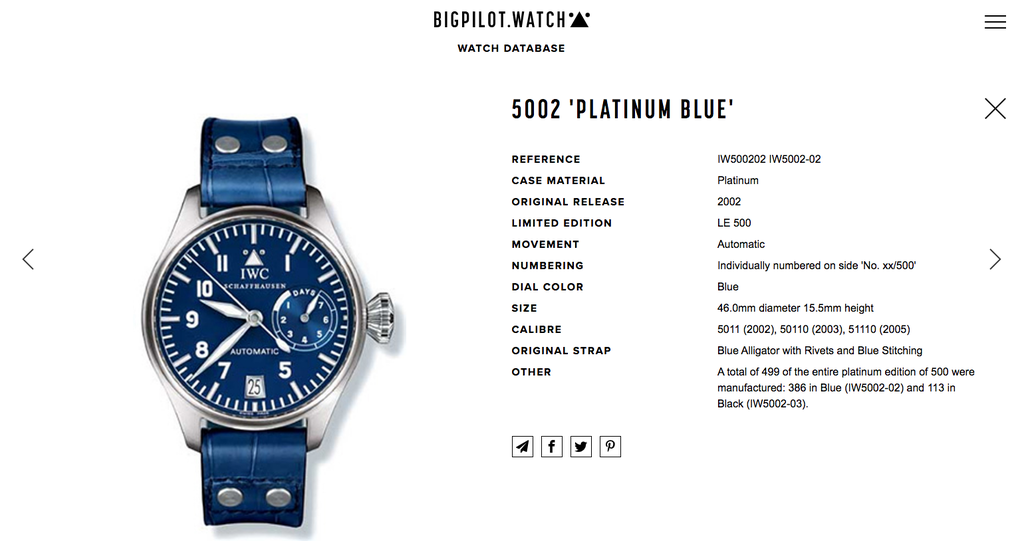
Task: Click the calibre list 5011, 50110, 51110
Action: (x=814, y=329)
